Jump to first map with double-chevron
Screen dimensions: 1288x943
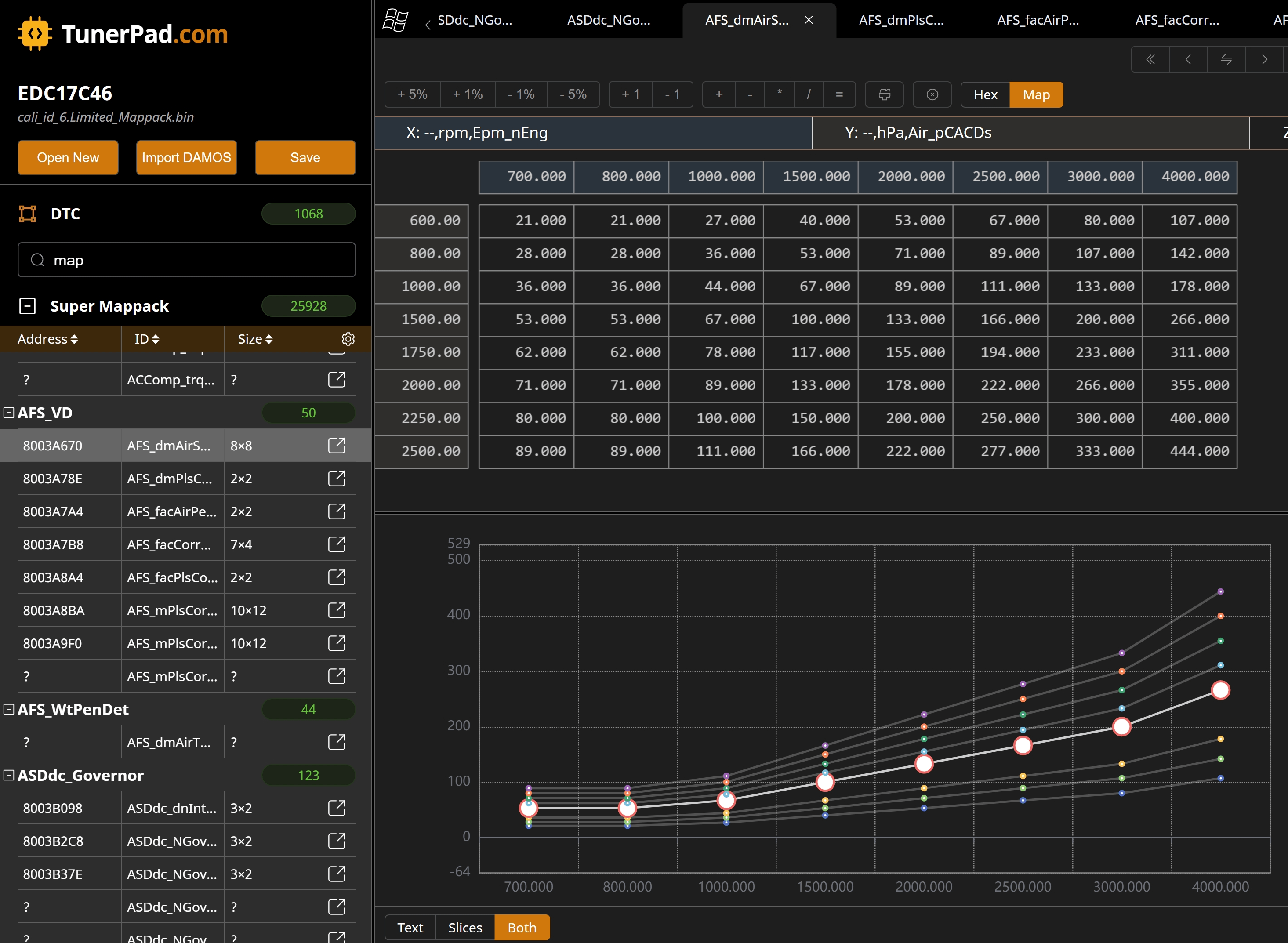pos(1150,59)
